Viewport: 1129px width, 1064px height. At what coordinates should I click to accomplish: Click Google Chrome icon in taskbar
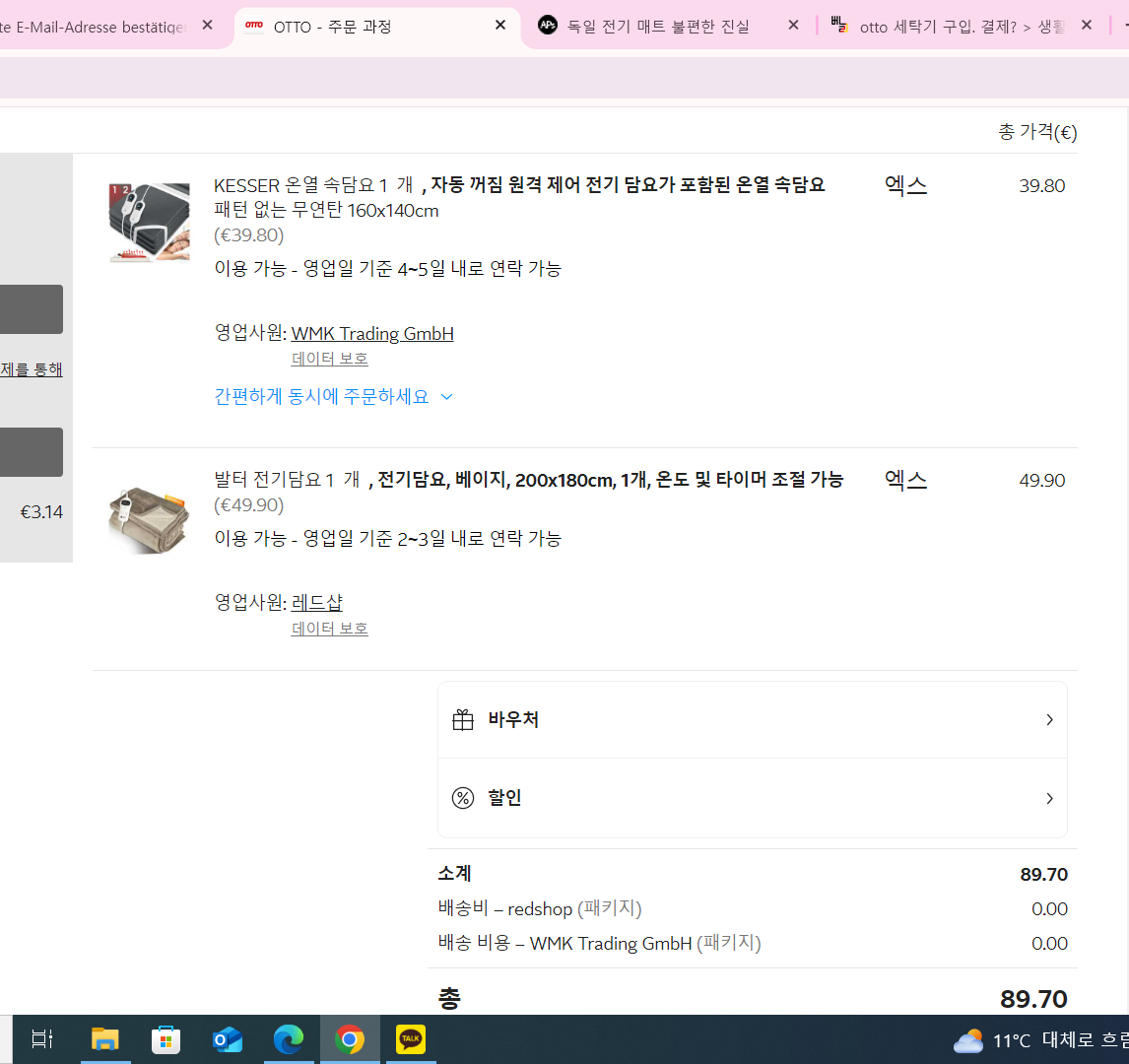click(350, 1039)
